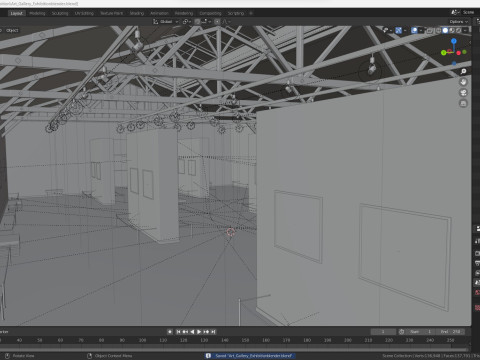Screen dimensions: 480x360
Task: Open the pivot point dropdown
Action: pos(186,22)
